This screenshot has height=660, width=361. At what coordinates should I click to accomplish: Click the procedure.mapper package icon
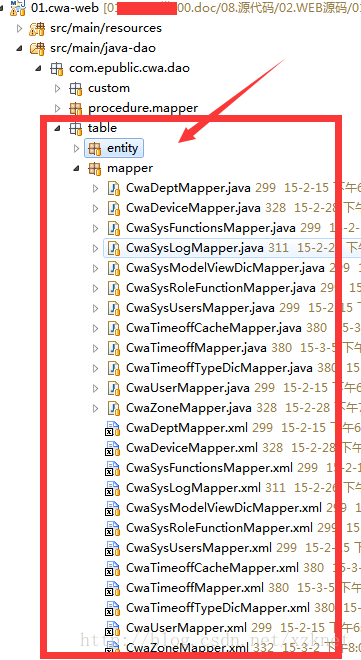coord(75,109)
